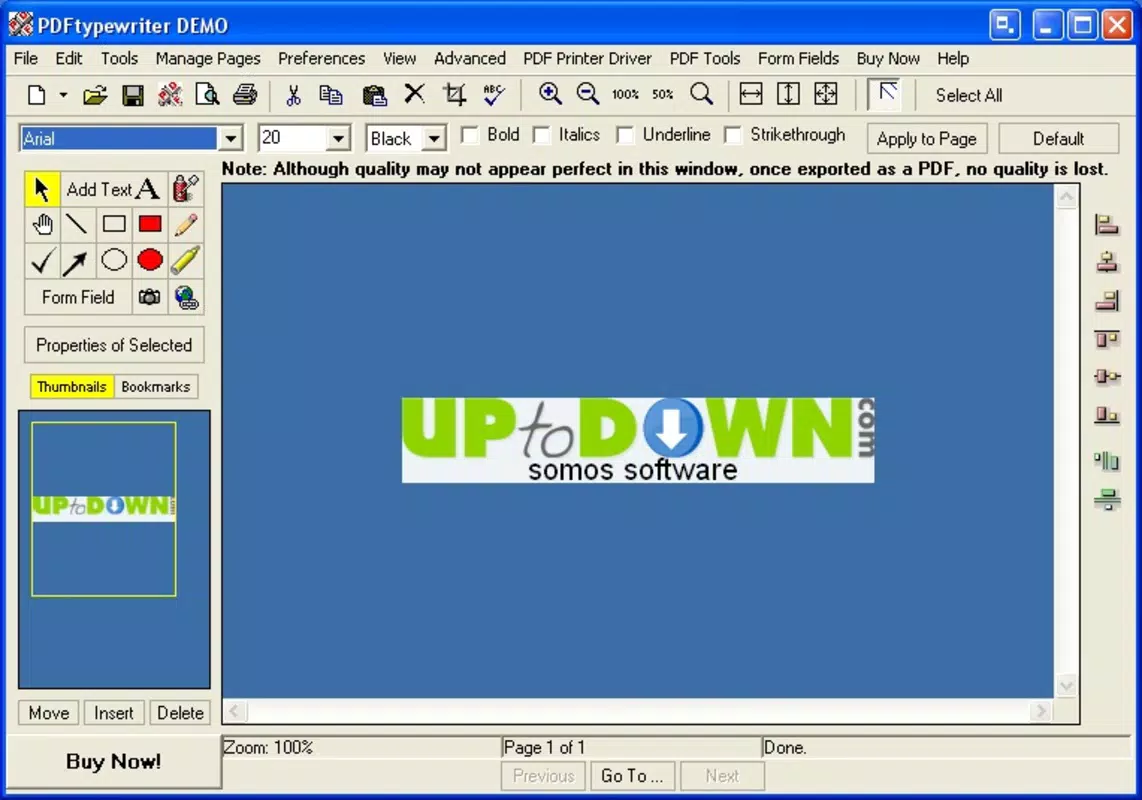
Task: Paste with clipboard icon
Action: pyautogui.click(x=374, y=95)
